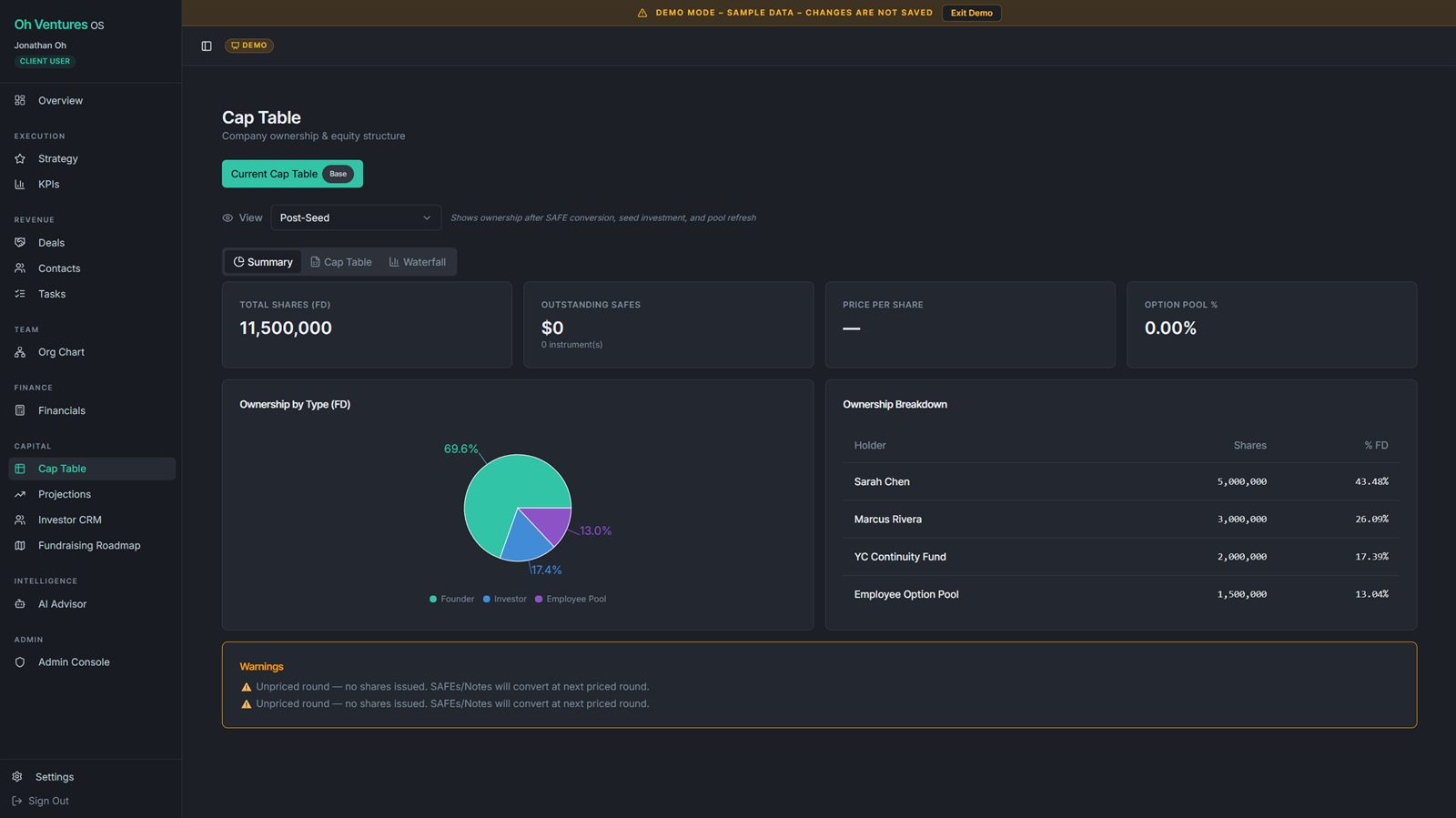Open Projections in the sidebar

91,494
